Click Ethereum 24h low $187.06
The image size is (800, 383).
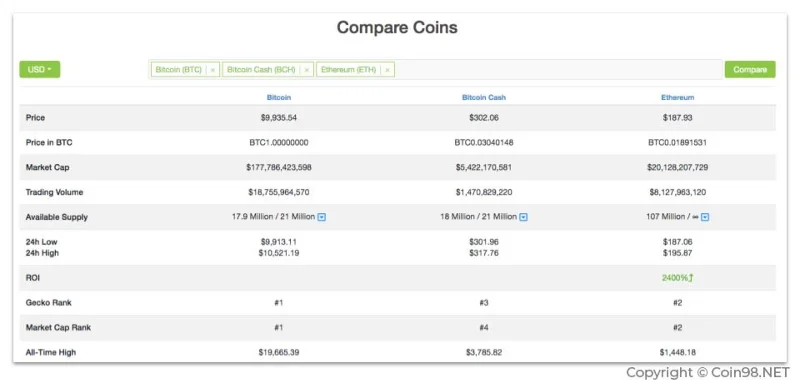(678, 242)
